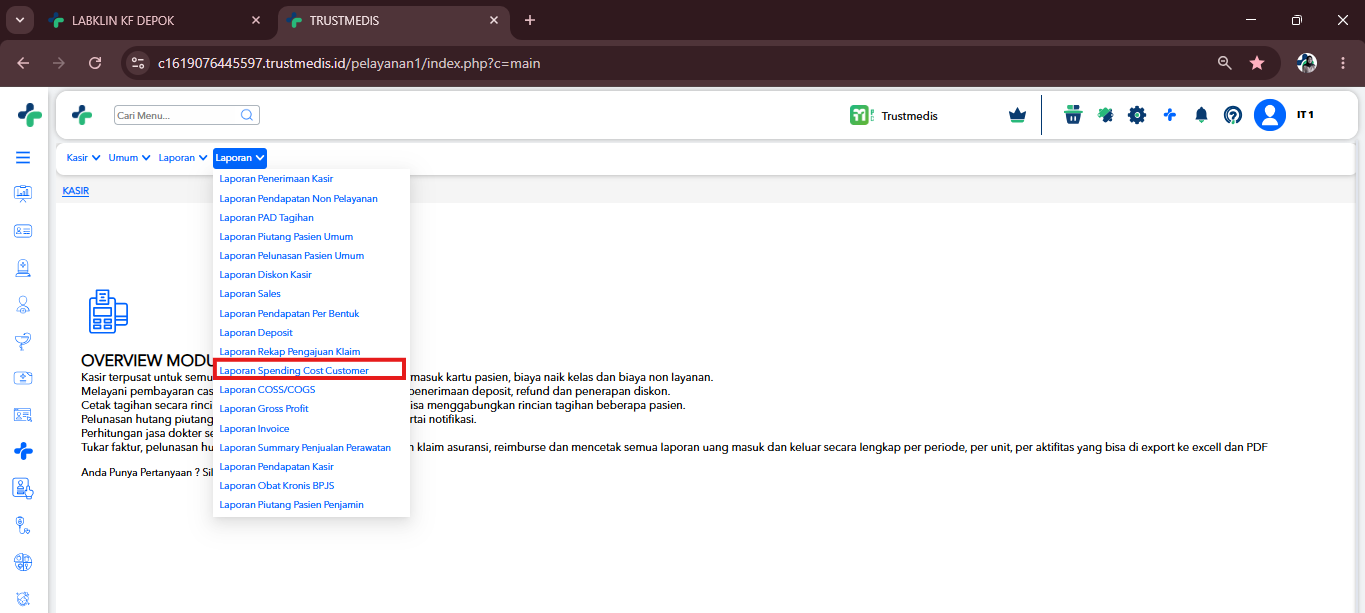
Task: Open the Chrome profile avatar
Action: click(1307, 62)
